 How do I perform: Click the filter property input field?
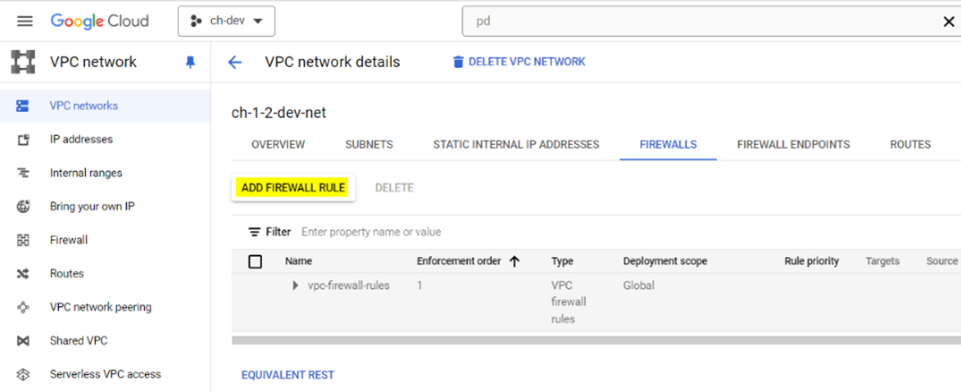point(629,232)
